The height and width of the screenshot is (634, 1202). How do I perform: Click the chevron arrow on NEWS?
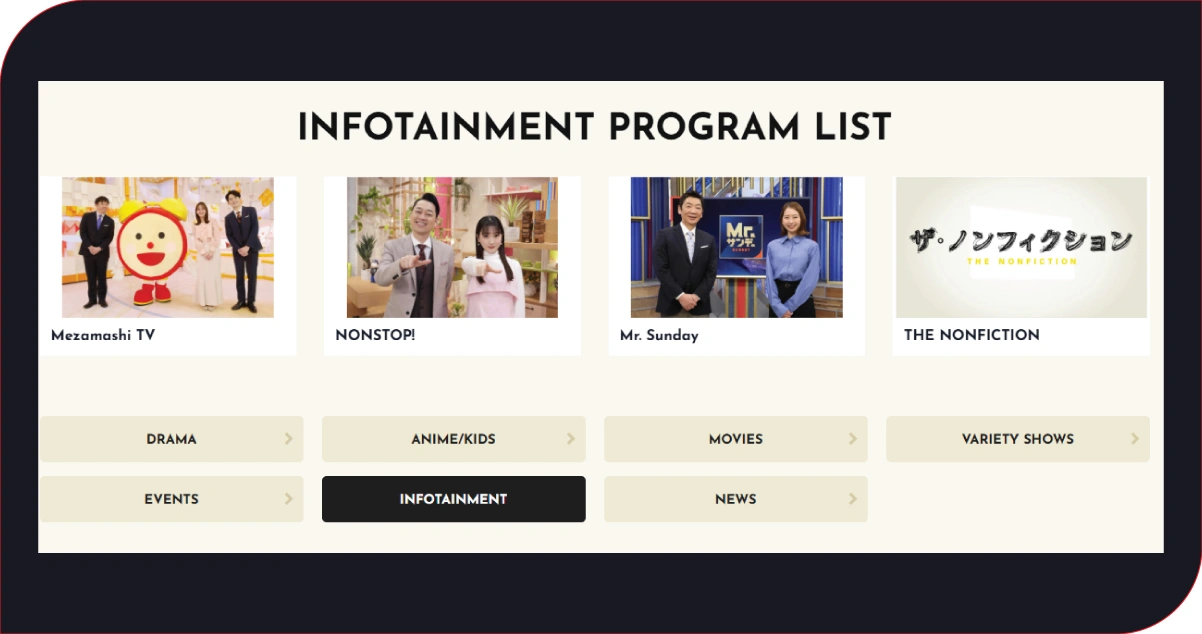853,499
